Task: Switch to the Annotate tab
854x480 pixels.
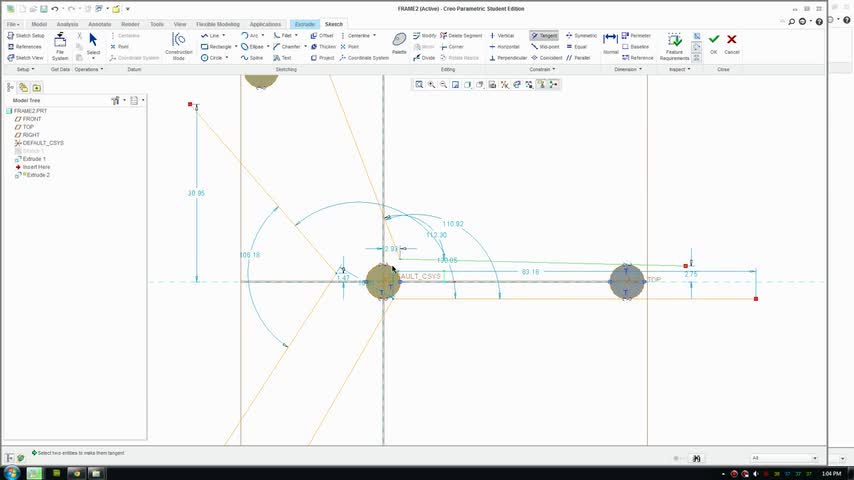Action: (100, 24)
